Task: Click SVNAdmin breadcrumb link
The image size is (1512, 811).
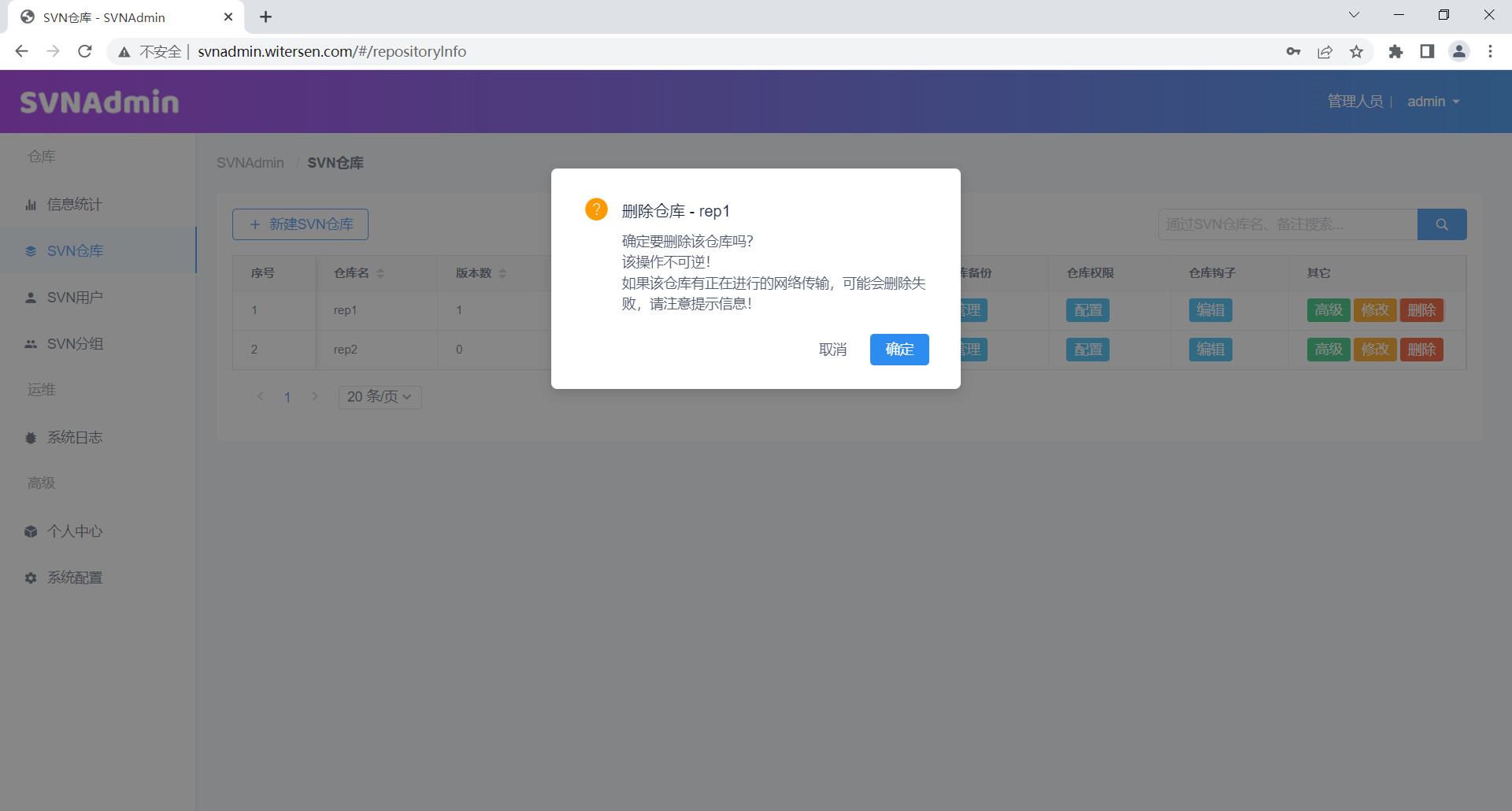Action: pos(250,163)
